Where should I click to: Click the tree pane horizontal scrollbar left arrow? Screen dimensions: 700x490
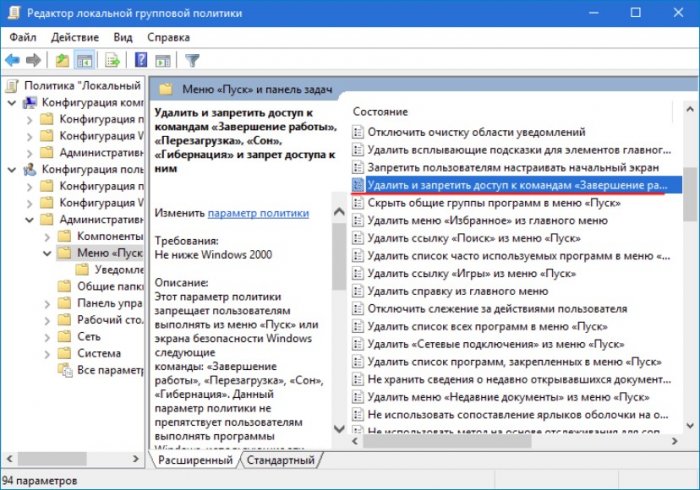click(9, 458)
